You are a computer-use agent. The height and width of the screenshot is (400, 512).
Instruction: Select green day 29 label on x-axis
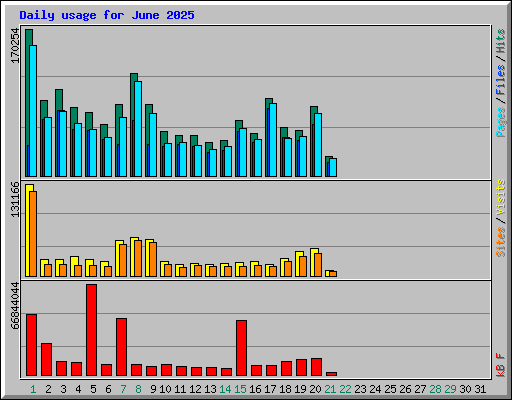pos(450,389)
